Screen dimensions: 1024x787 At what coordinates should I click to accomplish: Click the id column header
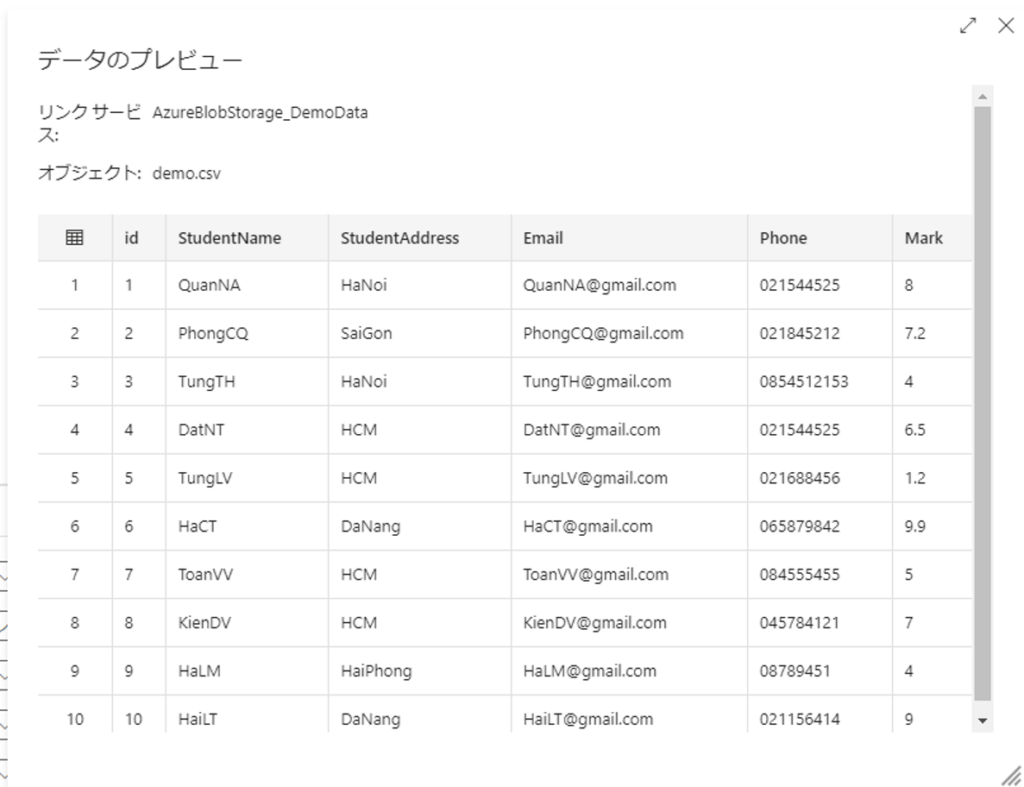pos(131,238)
